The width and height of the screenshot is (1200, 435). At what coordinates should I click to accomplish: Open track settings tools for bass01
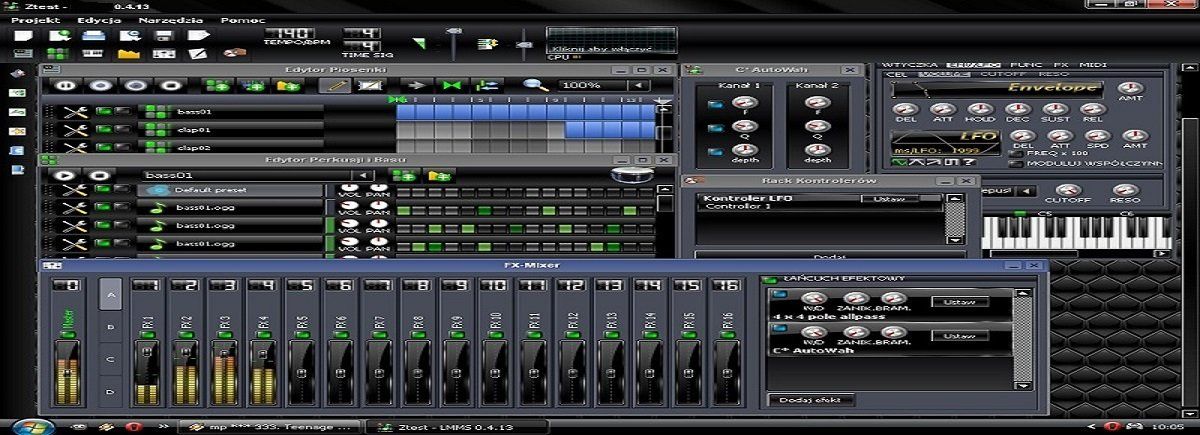click(x=74, y=112)
